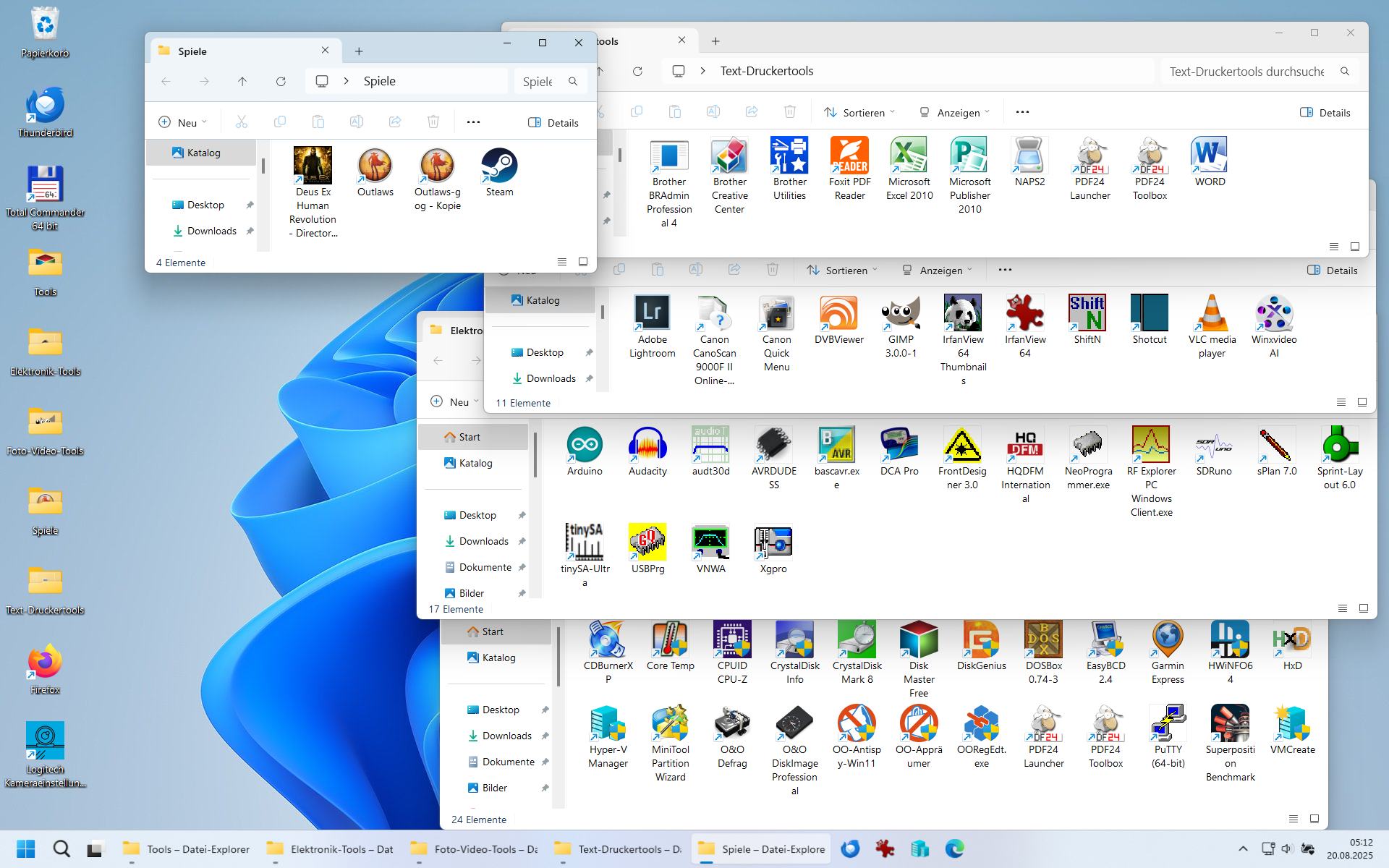Select Downloads in the Spiele navigation pane
This screenshot has height=868, width=1389.
211,231
